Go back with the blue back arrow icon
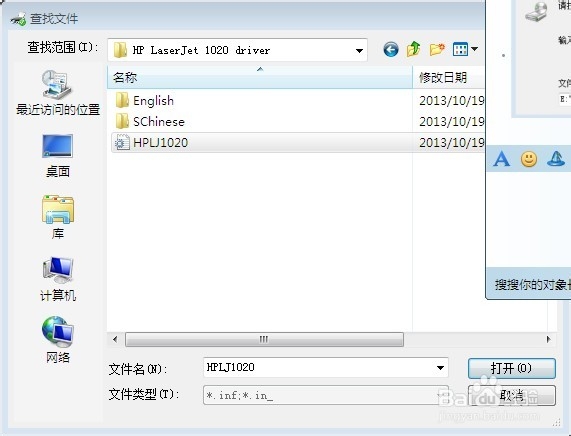Viewport: 571px width, 436px height. (391, 50)
